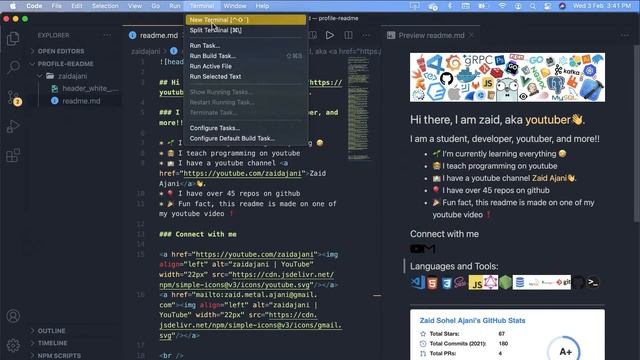Choose New Terminal from Terminal menu

(x=246, y=20)
